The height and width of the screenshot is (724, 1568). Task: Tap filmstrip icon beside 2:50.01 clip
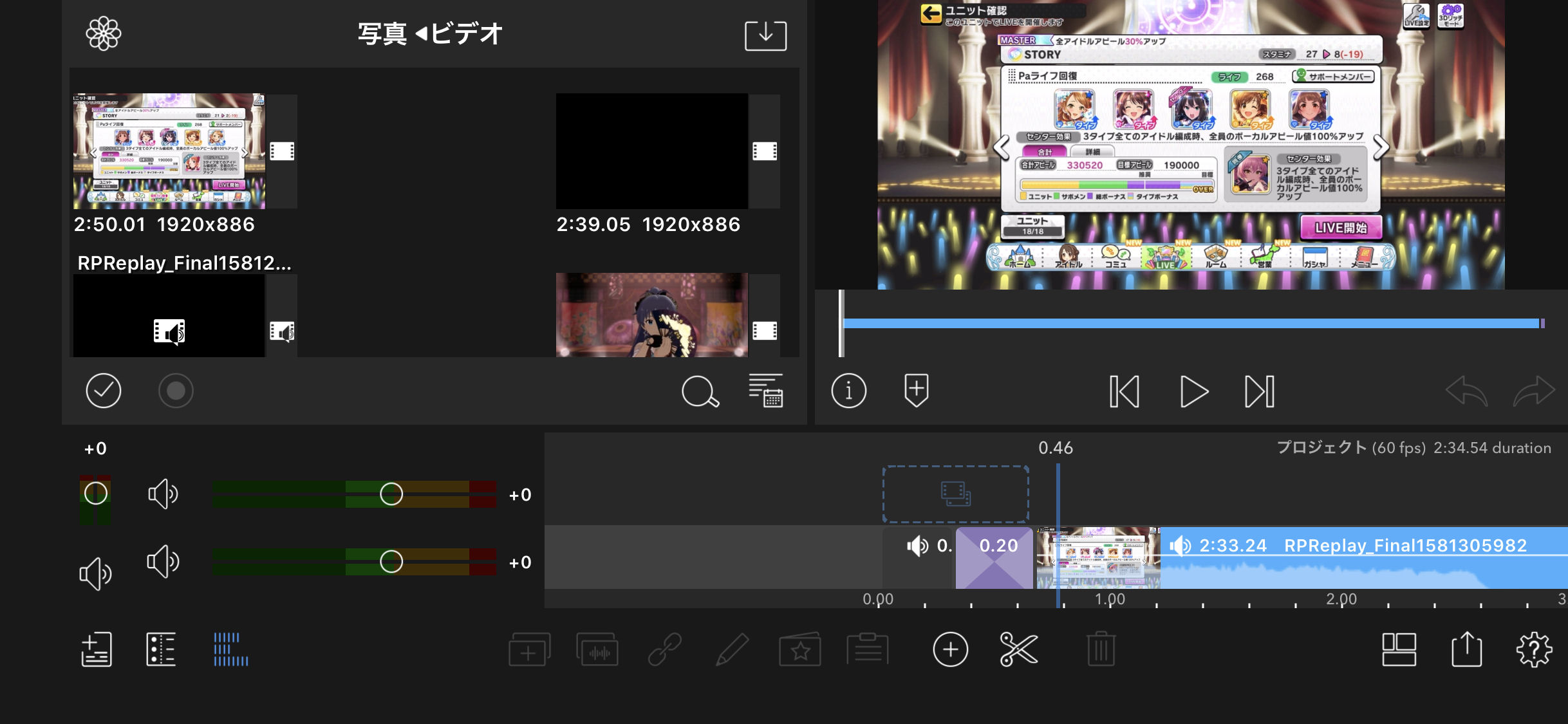coord(282,151)
